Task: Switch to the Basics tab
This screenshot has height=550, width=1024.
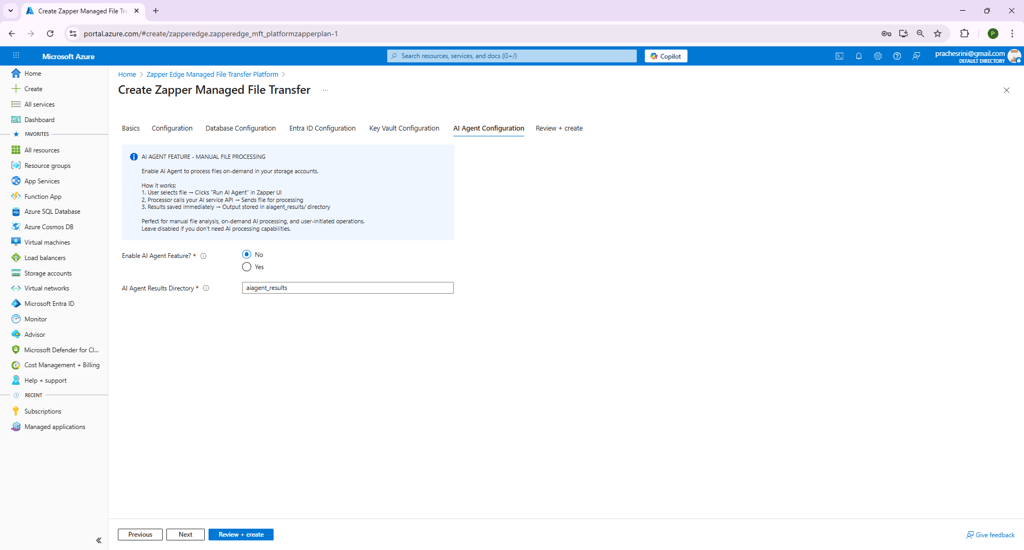Action: click(x=131, y=129)
